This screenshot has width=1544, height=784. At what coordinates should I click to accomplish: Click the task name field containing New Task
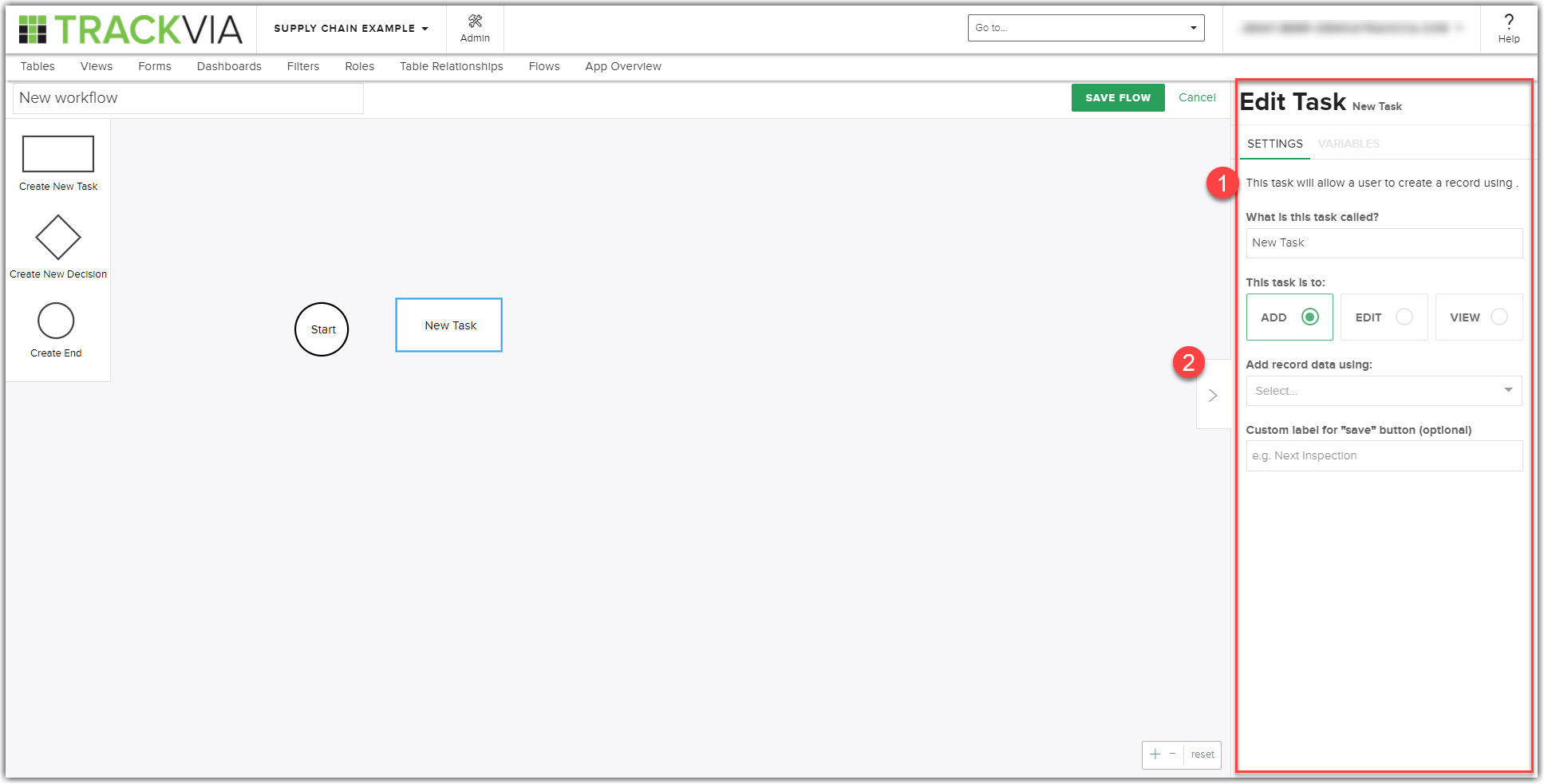pyautogui.click(x=1384, y=243)
